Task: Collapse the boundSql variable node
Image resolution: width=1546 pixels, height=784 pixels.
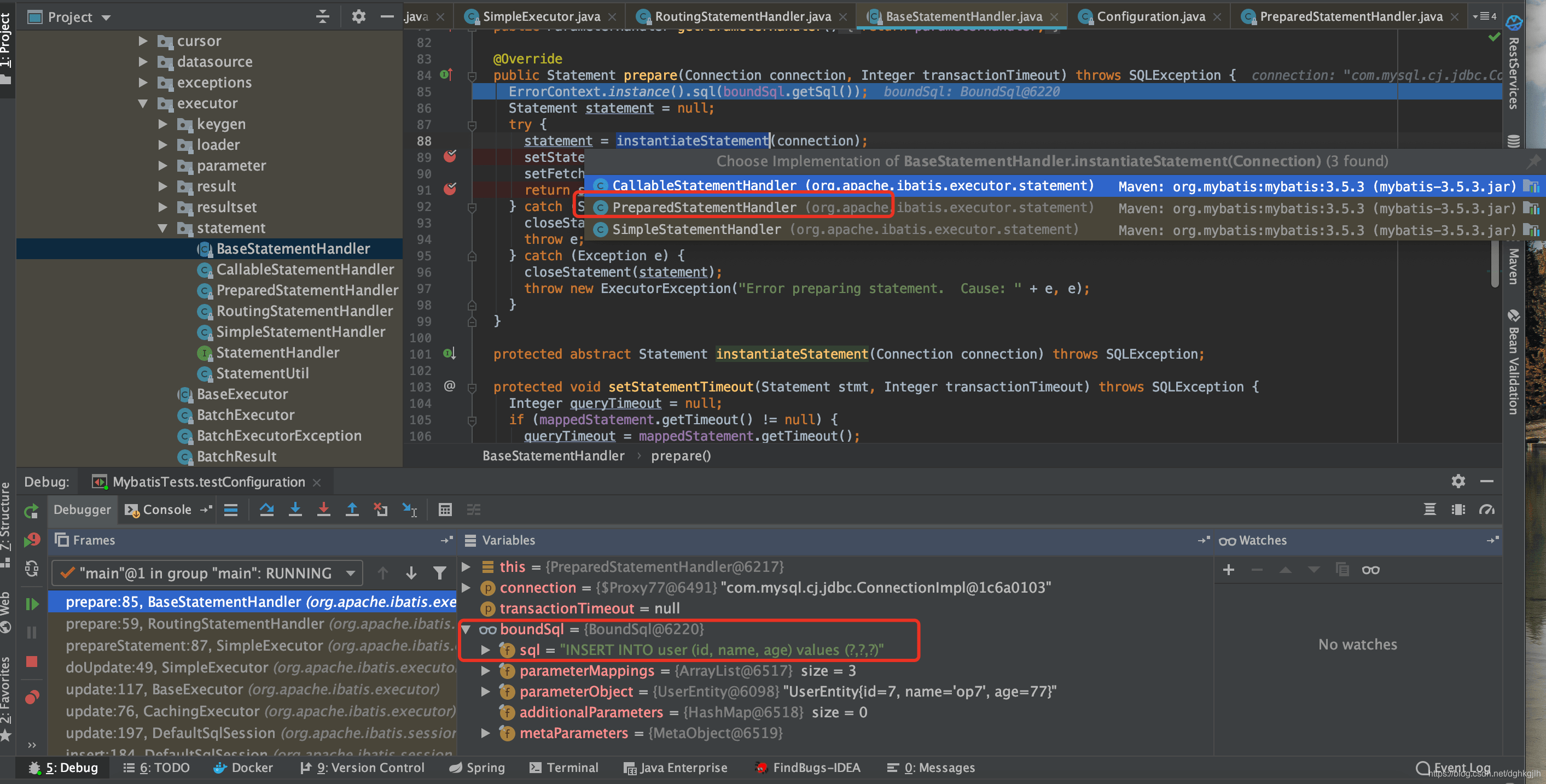Action: click(466, 629)
